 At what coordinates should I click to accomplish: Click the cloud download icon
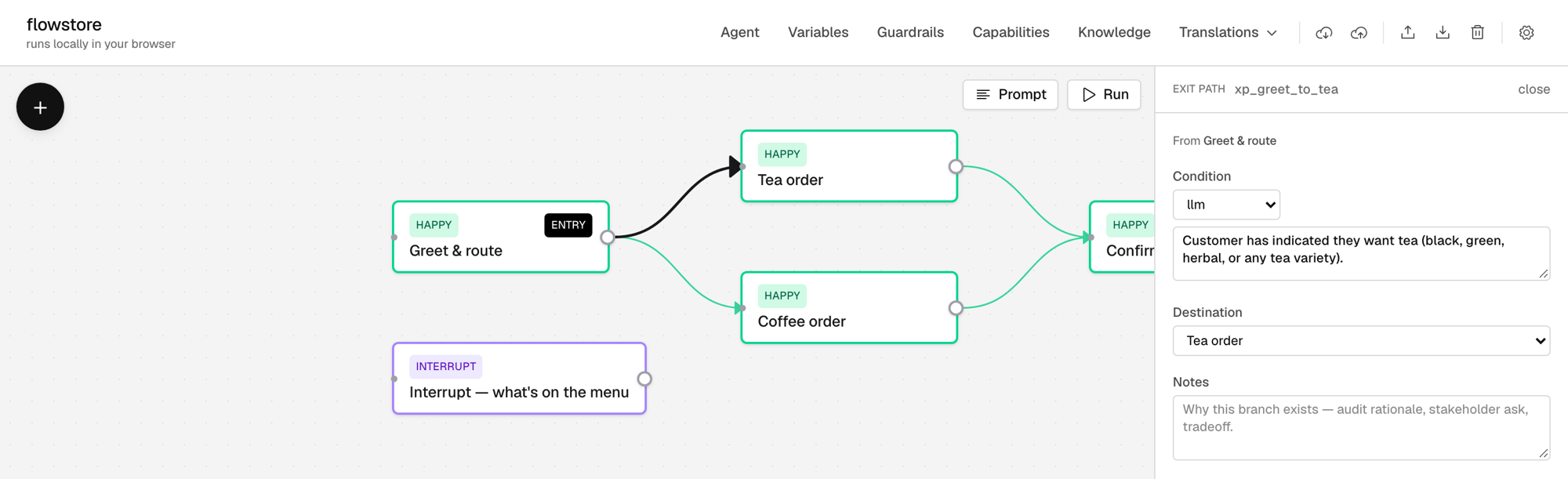point(1323,32)
